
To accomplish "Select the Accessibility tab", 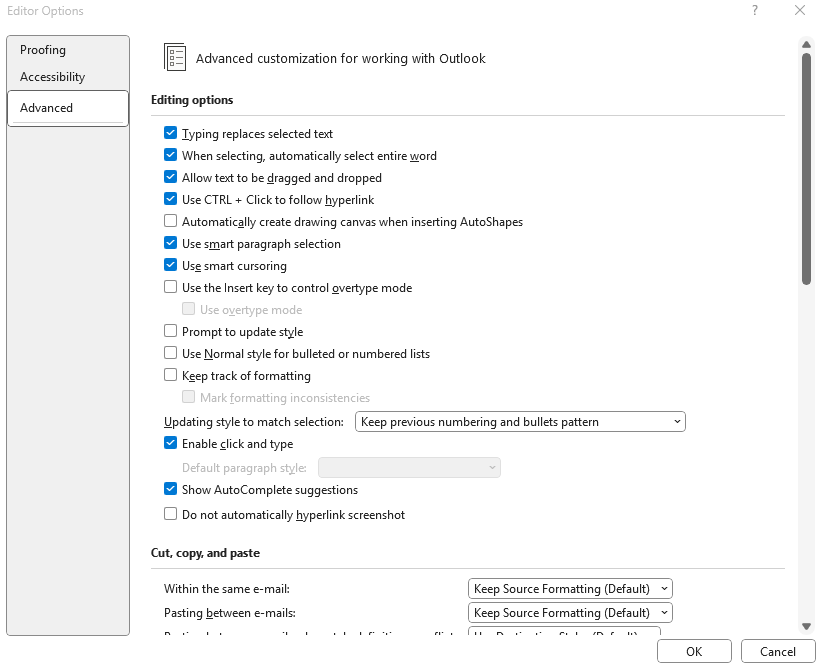I will (x=51, y=76).
